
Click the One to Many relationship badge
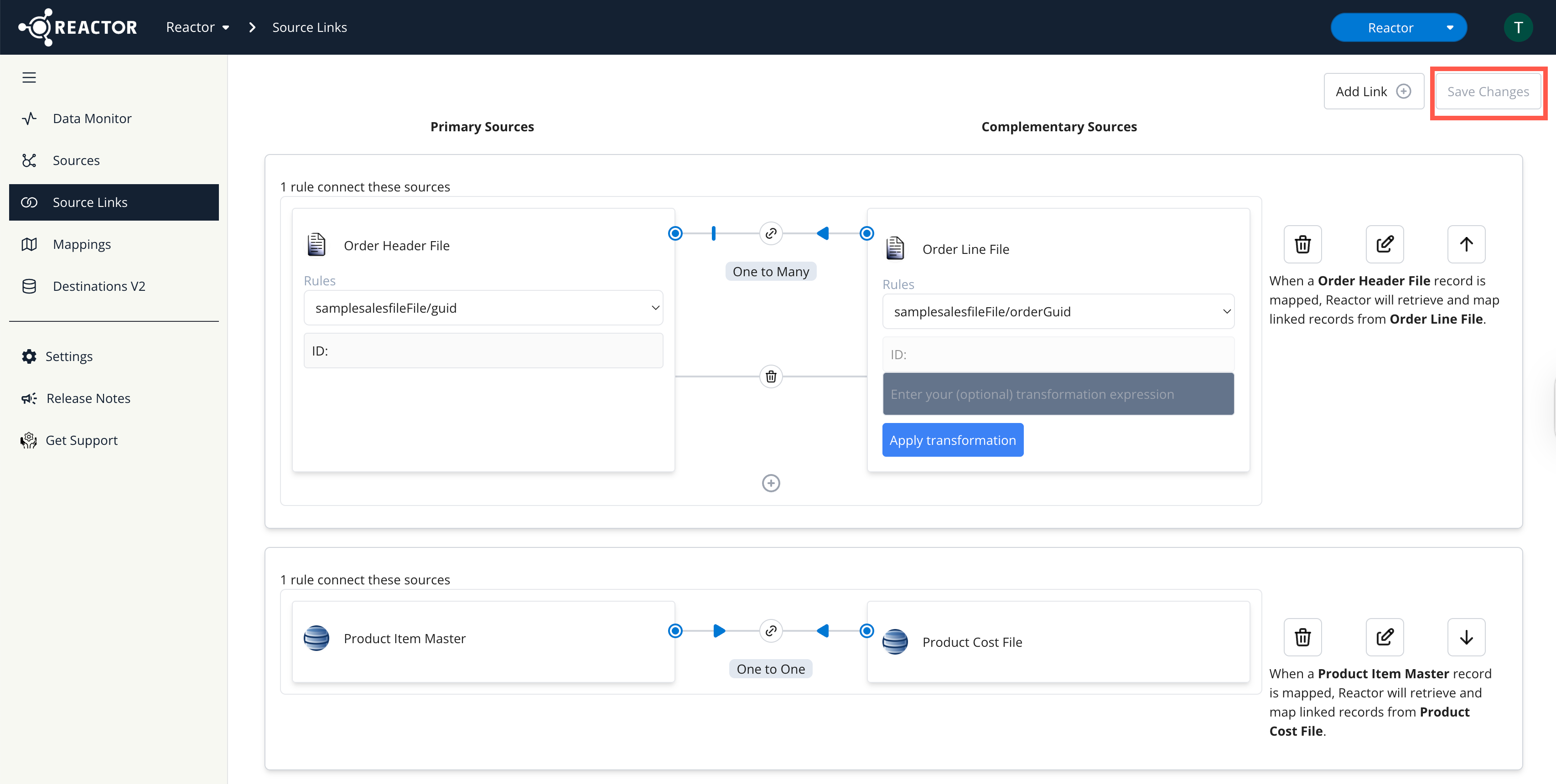point(771,272)
